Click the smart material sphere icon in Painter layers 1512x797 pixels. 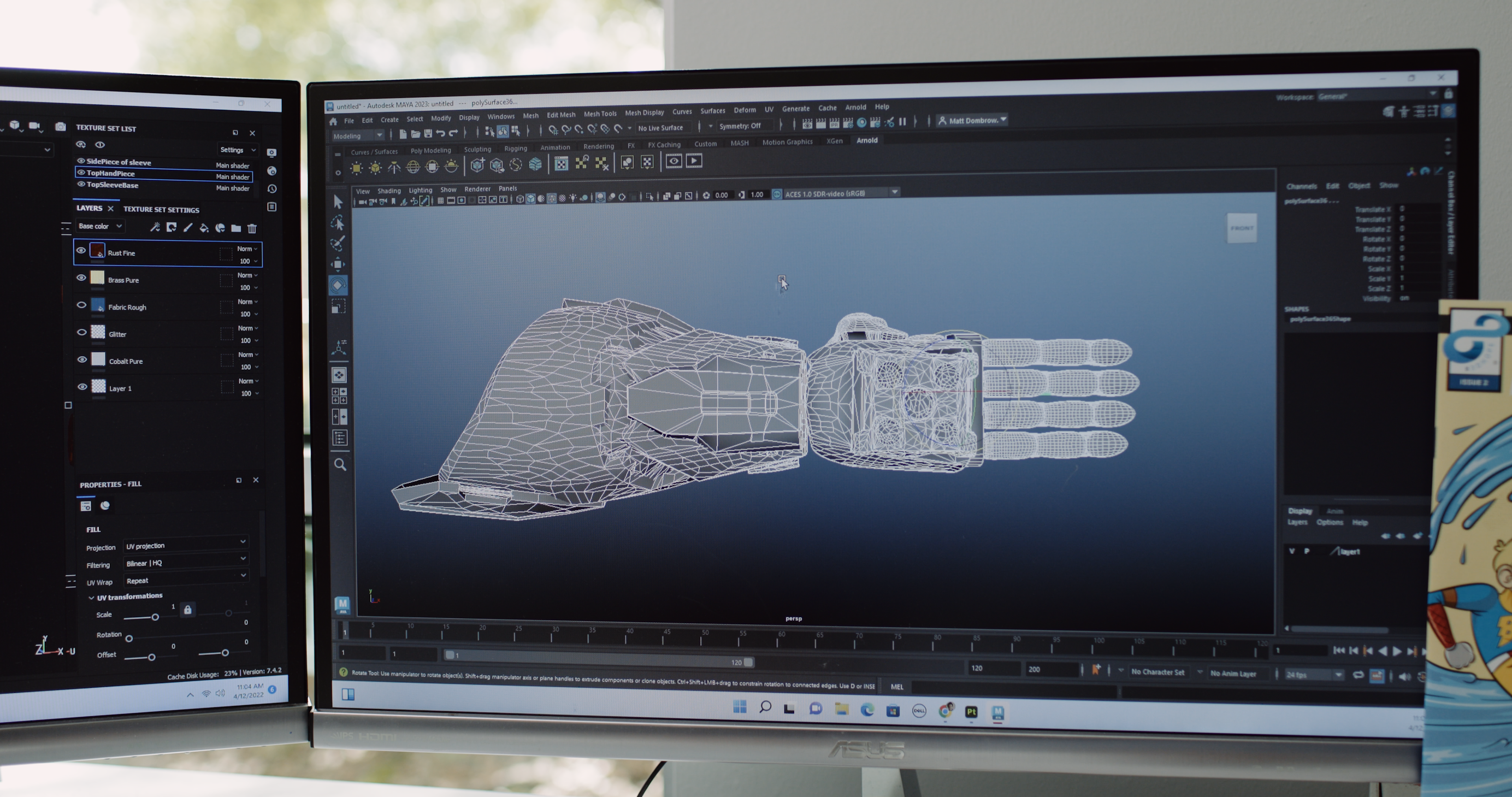coord(220,228)
